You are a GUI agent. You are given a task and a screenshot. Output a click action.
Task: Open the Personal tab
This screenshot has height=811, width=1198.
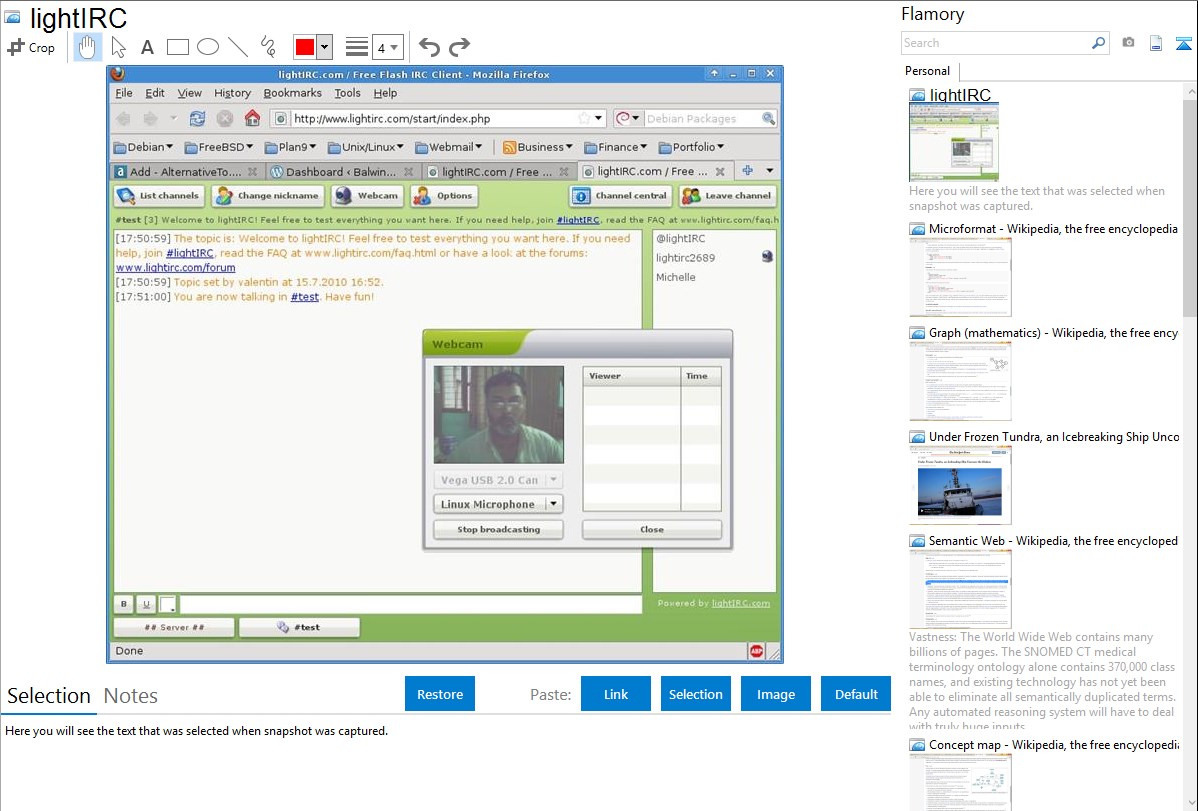pyautogui.click(x=927, y=71)
